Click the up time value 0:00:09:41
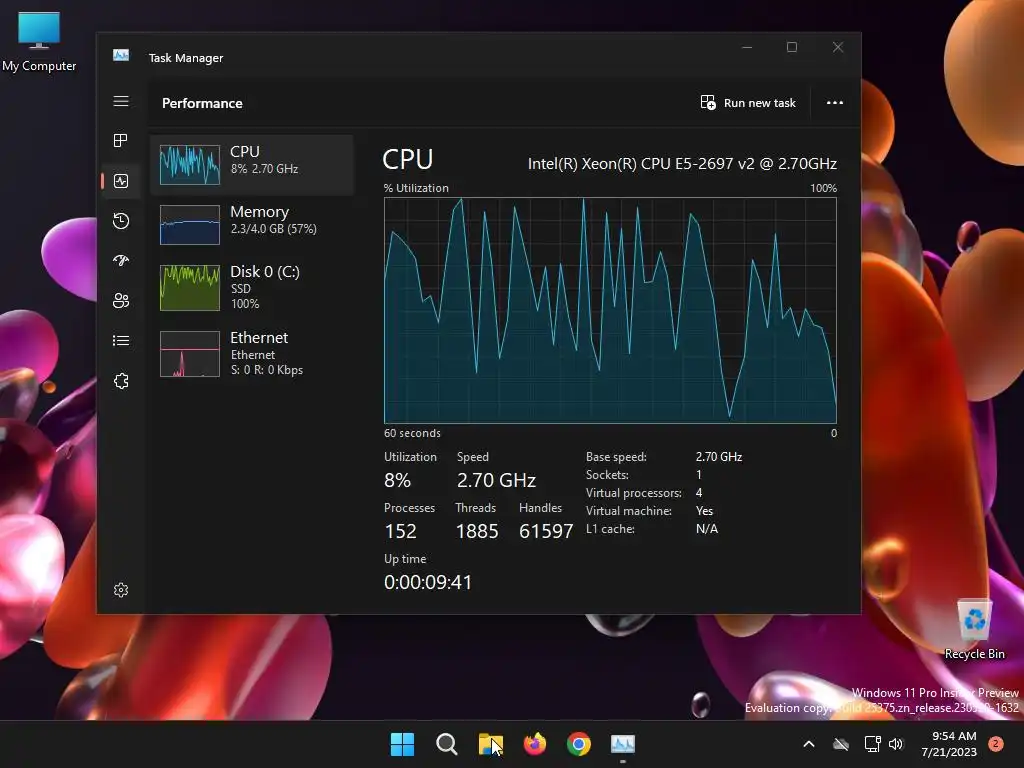This screenshot has height=768, width=1024. tap(428, 583)
